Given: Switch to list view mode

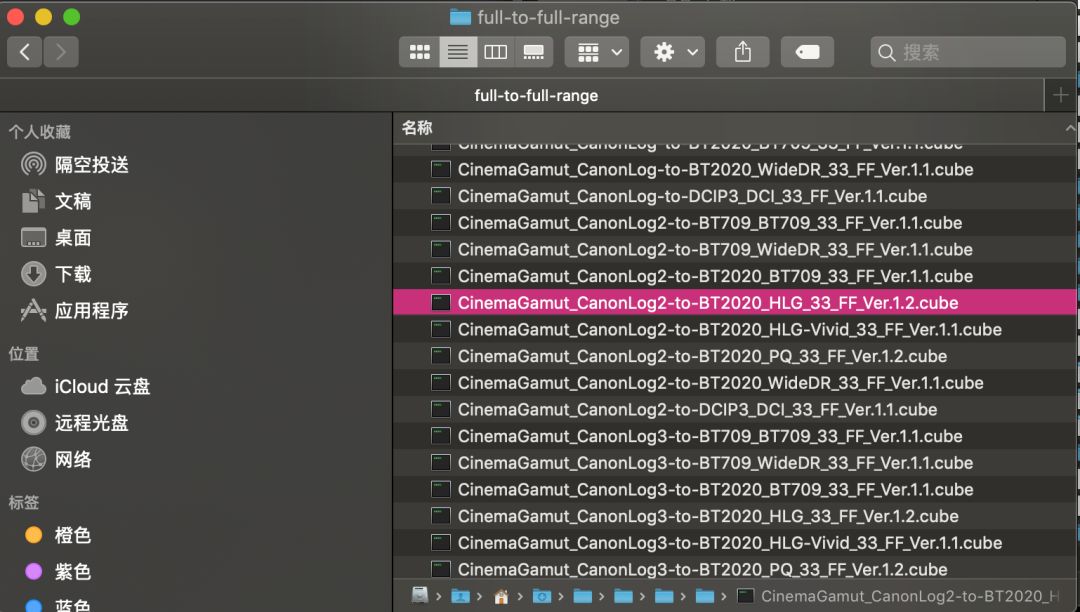Looking at the screenshot, I should (x=458, y=52).
